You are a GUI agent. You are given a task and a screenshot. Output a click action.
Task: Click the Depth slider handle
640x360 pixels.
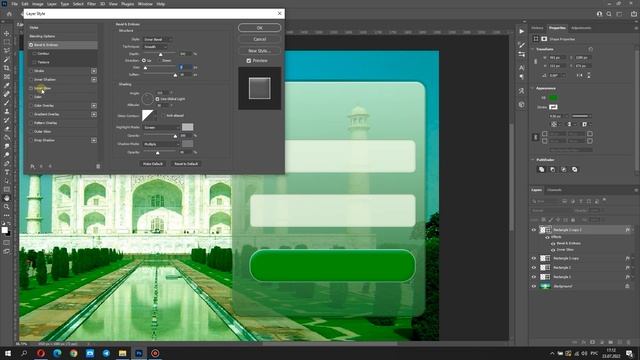click(x=160, y=54)
